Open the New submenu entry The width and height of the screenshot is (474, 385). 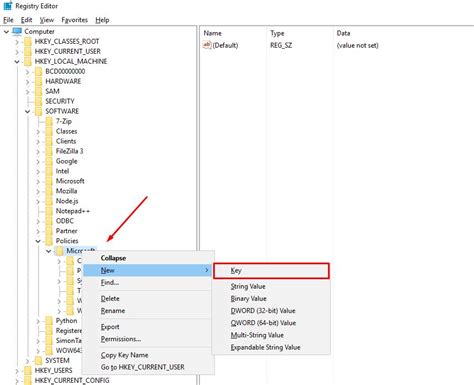coord(147,270)
